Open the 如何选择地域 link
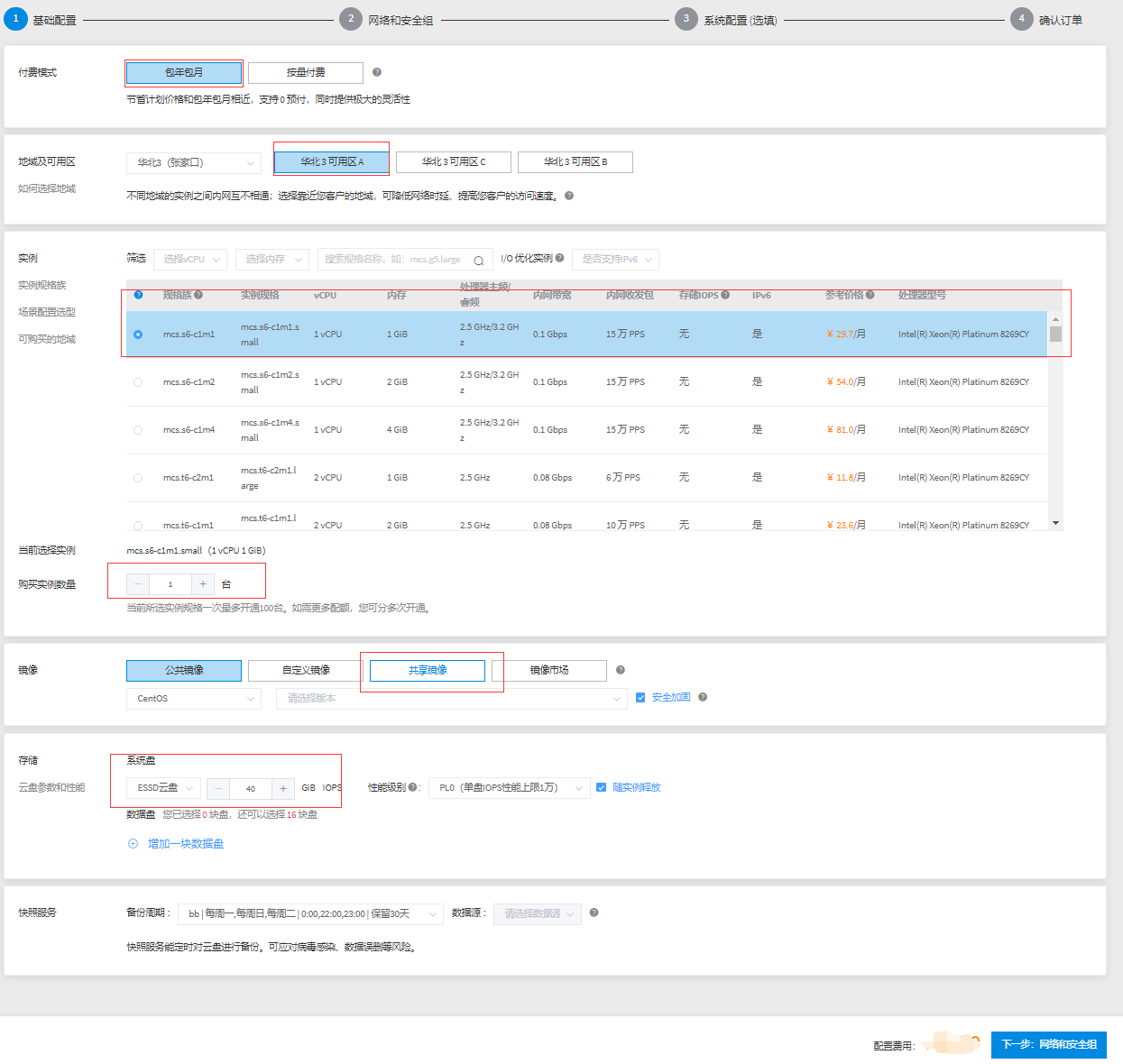Screen dimensions: 1123x1064 47,188
